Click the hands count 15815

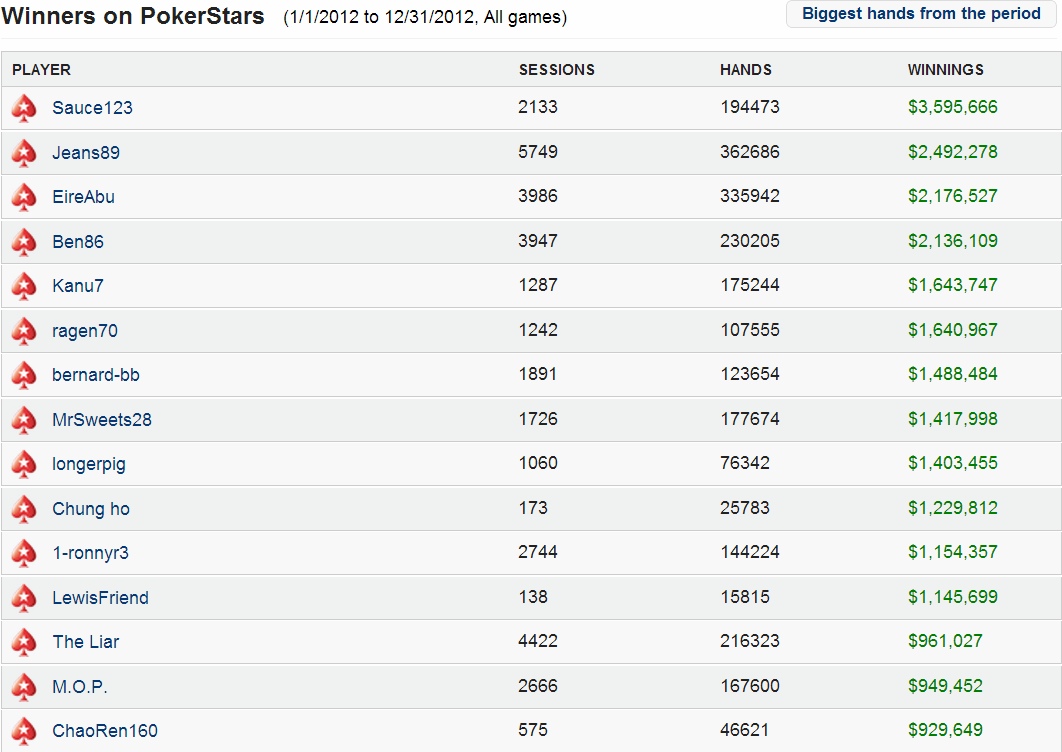tap(745, 597)
